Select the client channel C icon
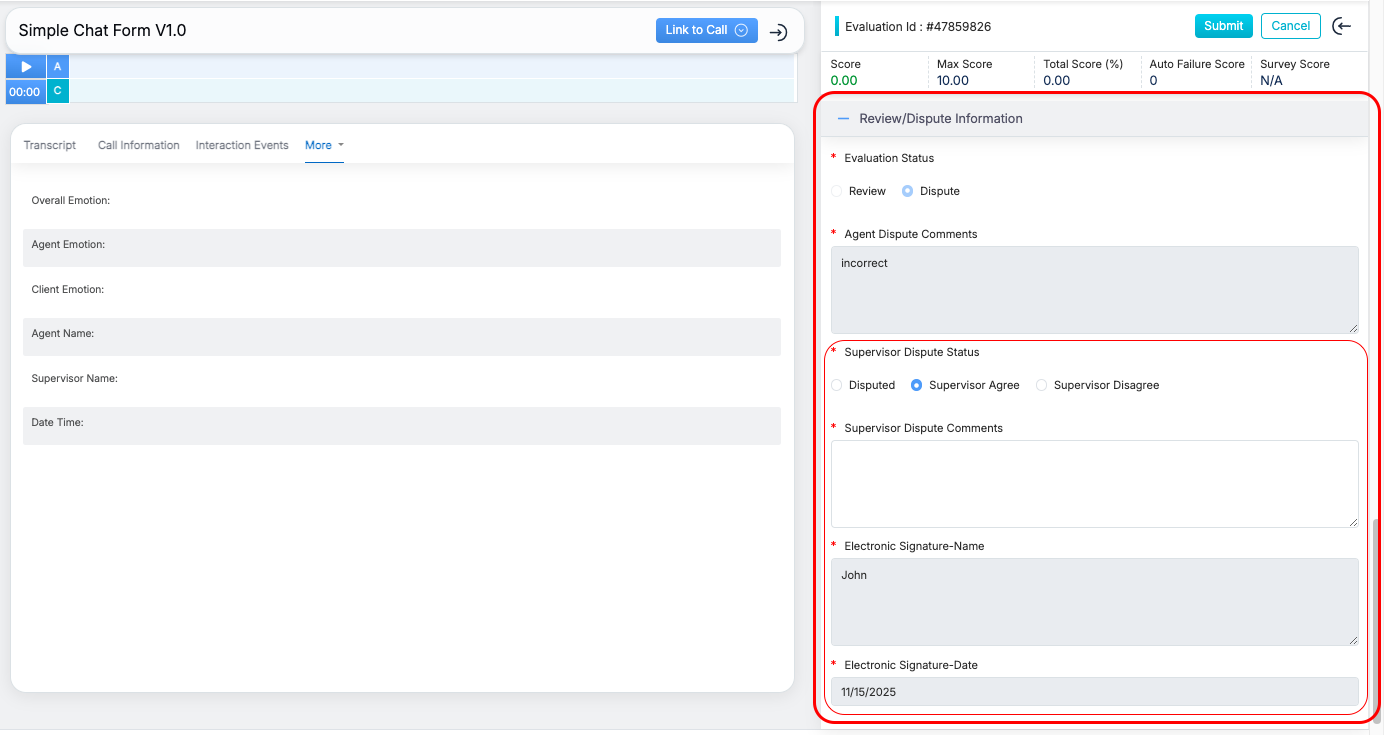The width and height of the screenshot is (1384, 735). 58,91
